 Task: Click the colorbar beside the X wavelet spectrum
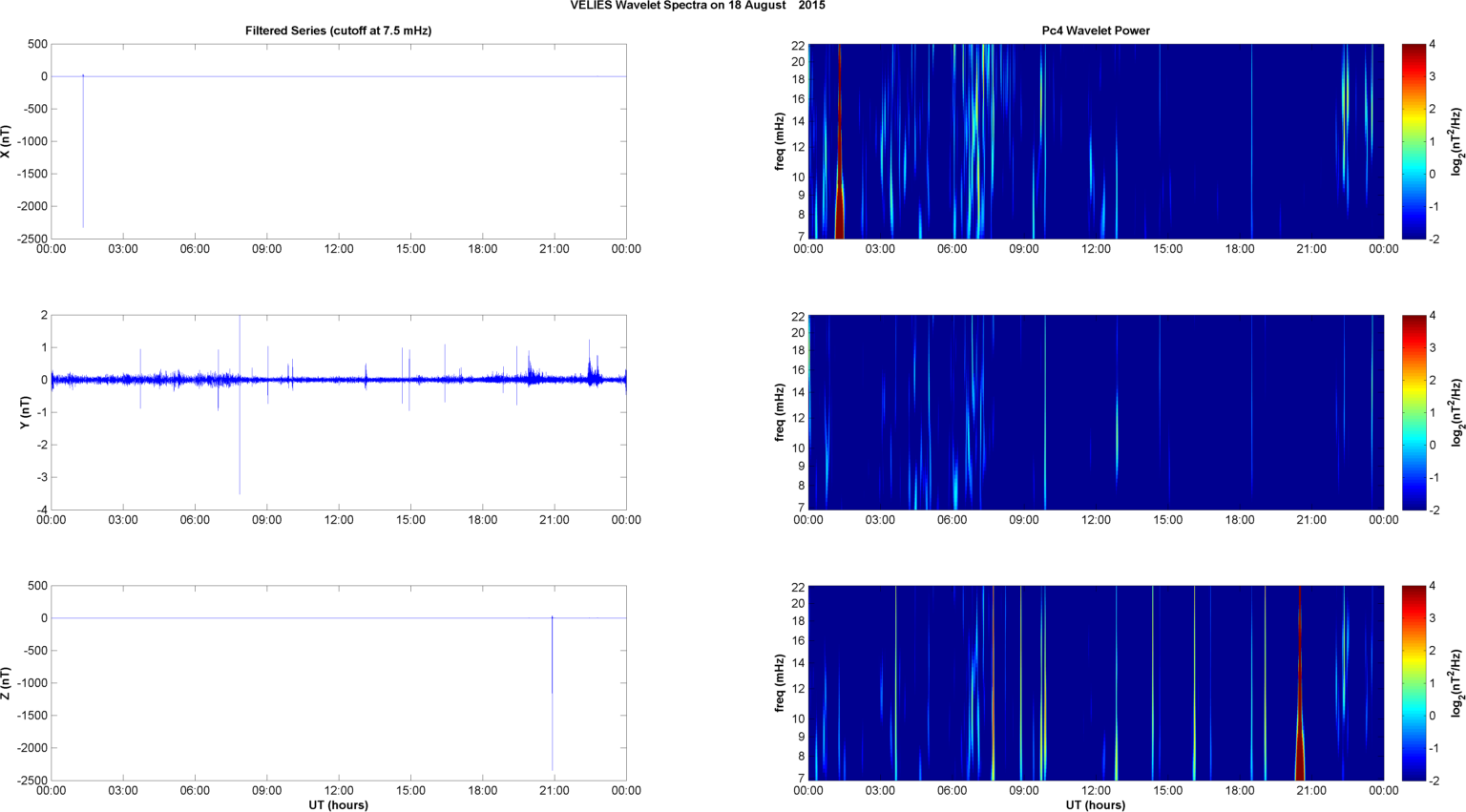point(1414,141)
